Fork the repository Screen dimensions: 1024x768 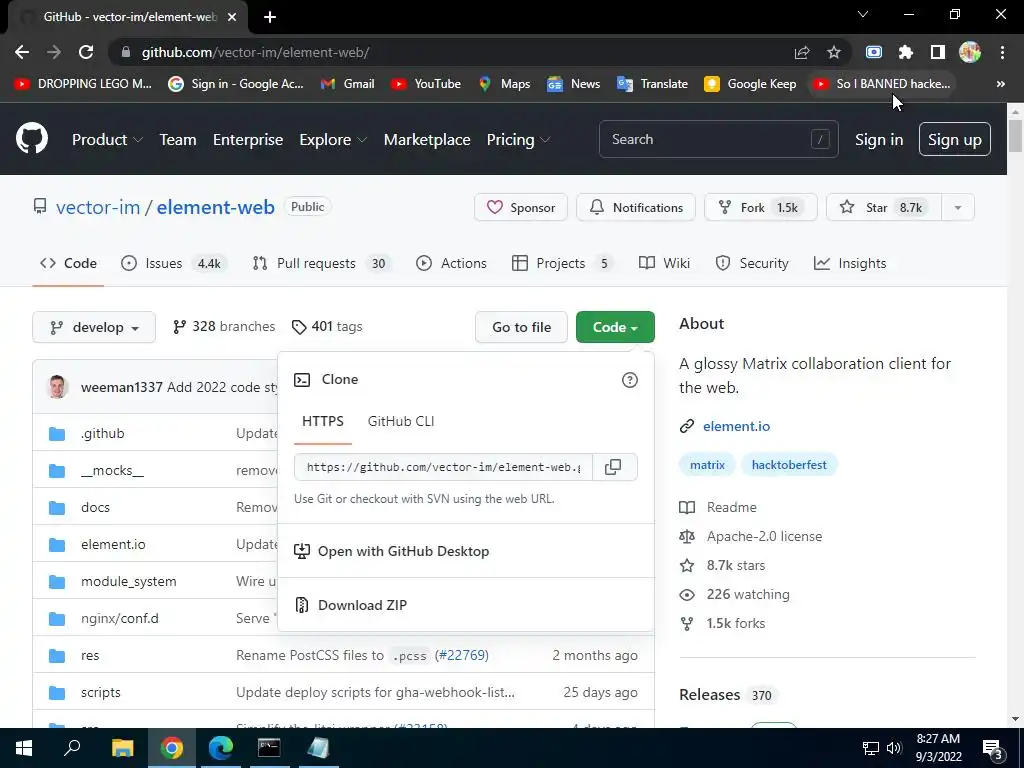pyautogui.click(x=761, y=208)
